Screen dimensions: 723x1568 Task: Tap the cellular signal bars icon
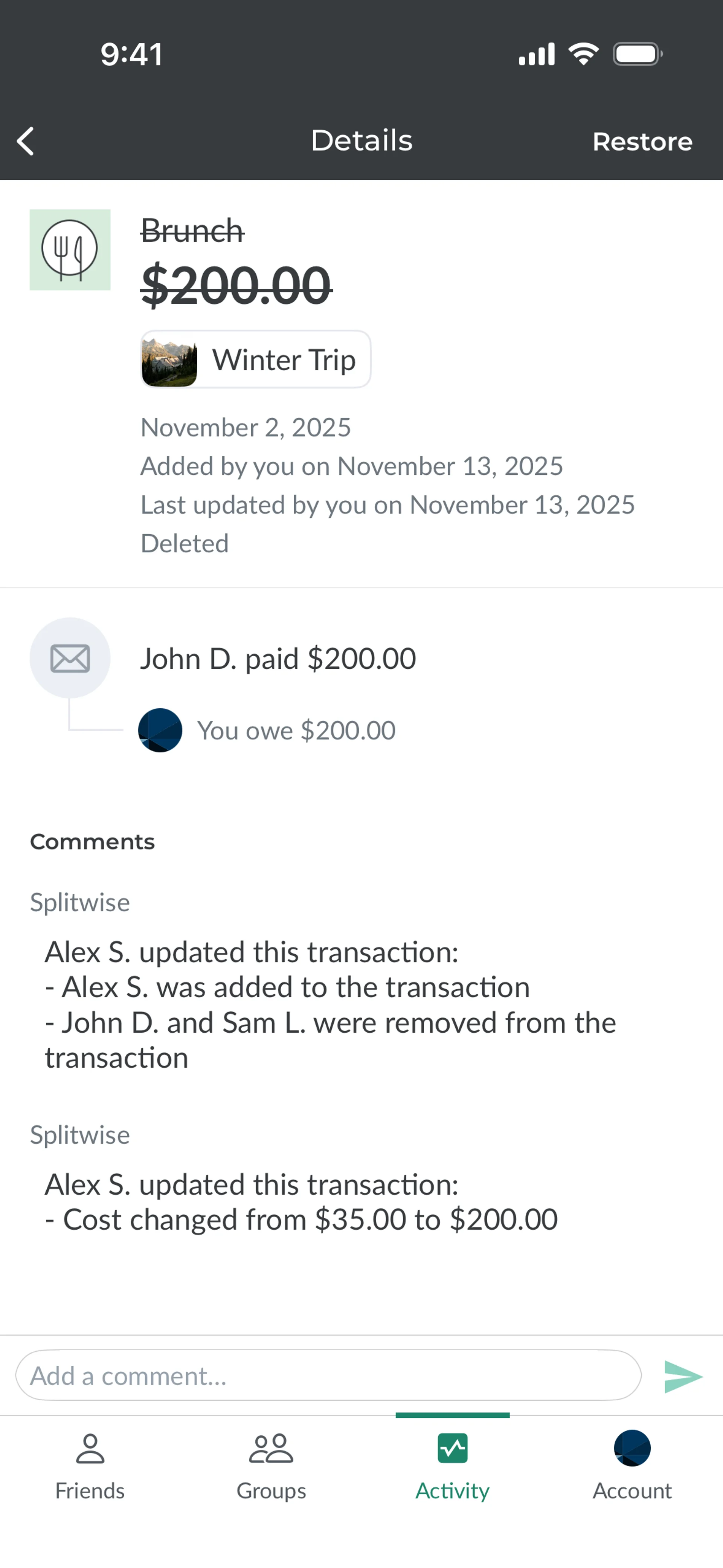536,54
